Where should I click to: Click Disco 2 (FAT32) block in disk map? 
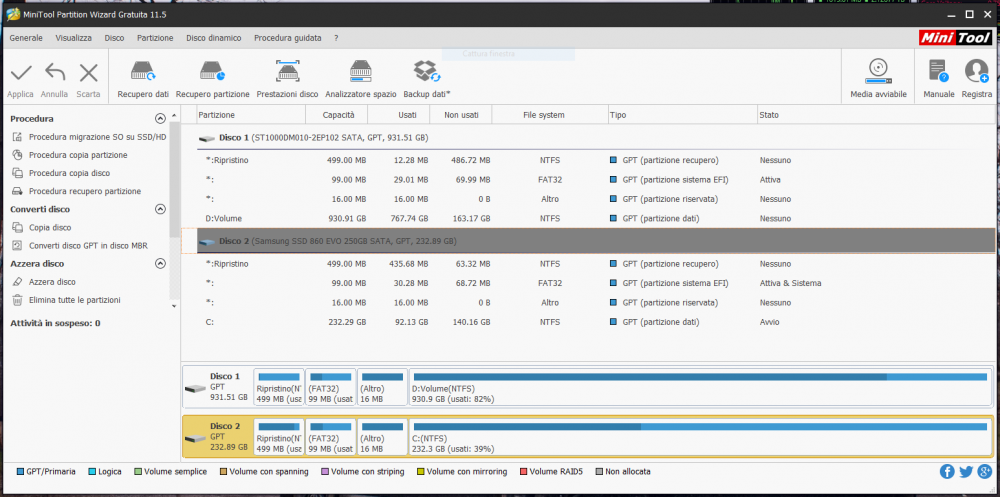click(x=330, y=437)
